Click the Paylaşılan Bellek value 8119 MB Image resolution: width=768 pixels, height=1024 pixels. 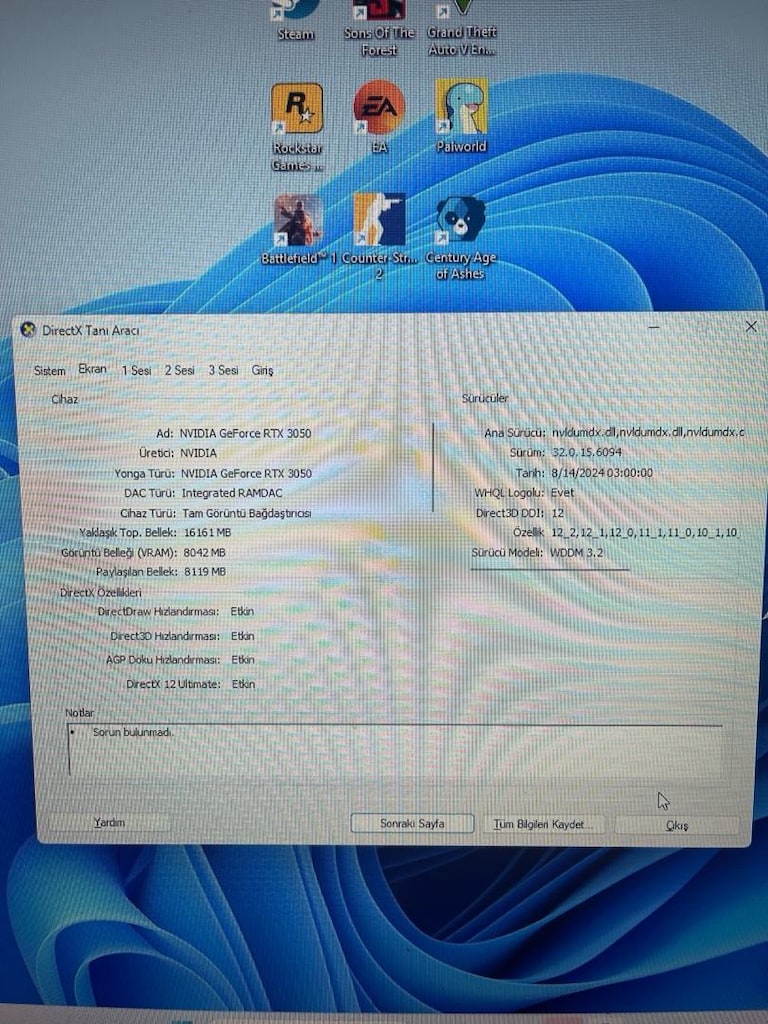click(x=205, y=571)
